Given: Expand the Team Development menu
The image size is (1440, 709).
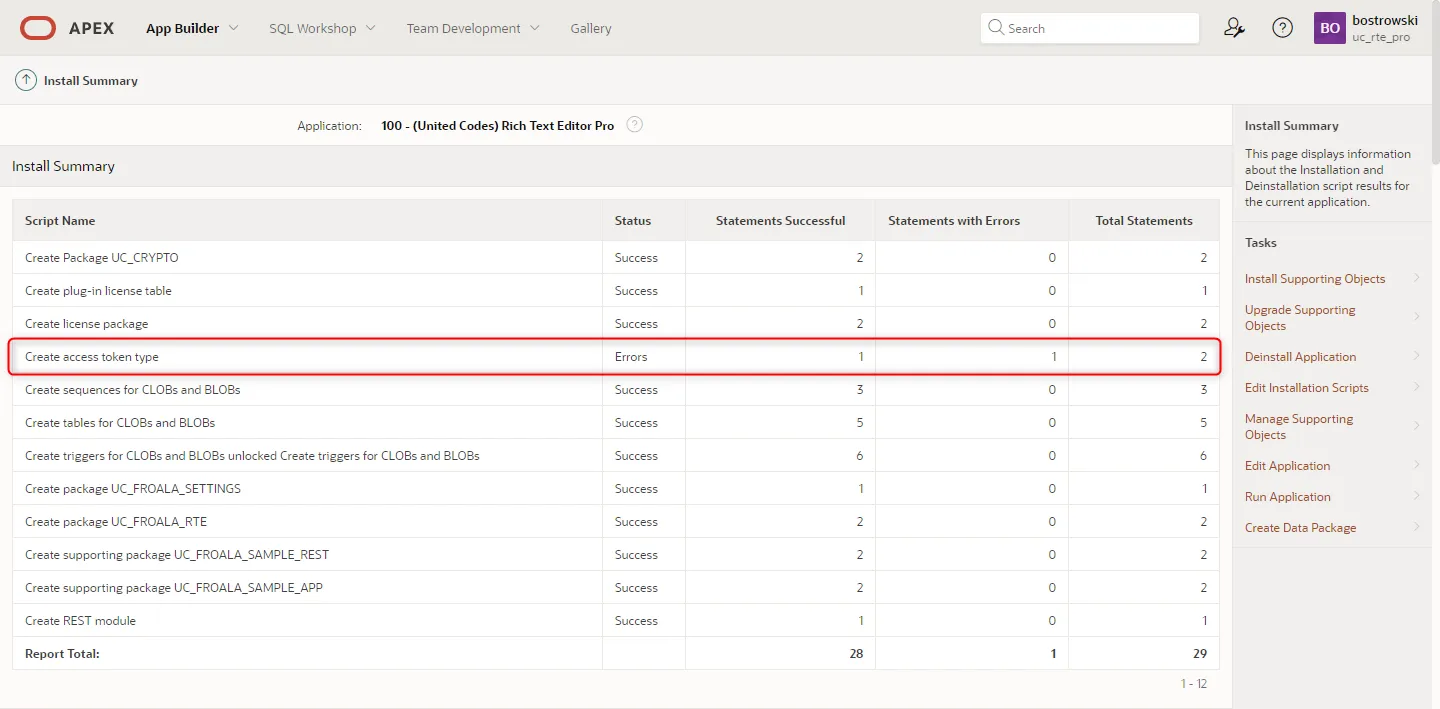Looking at the screenshot, I should 473,28.
